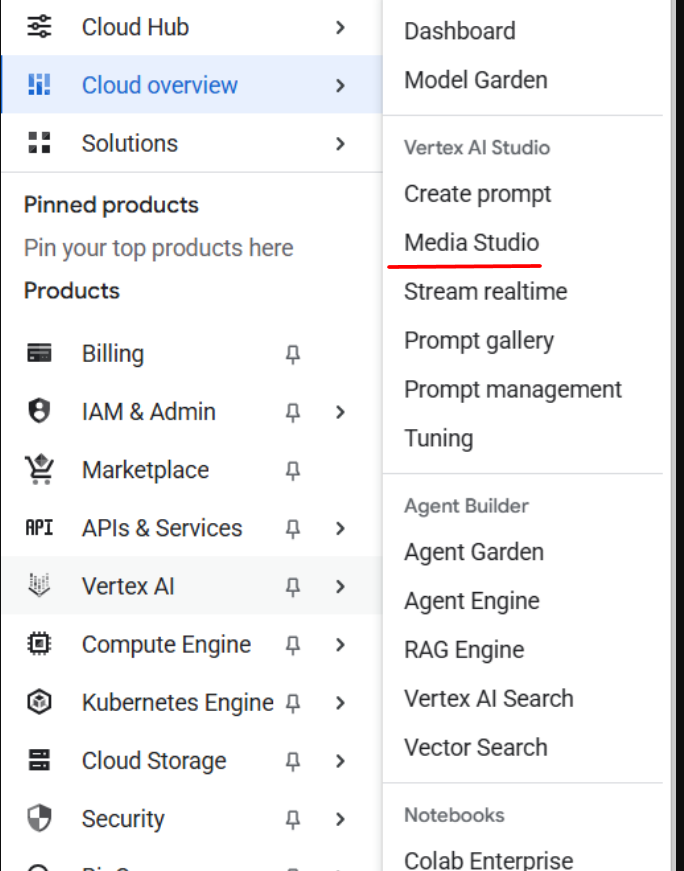
Task: Select Tuning in Vertex AI Studio
Action: tap(439, 438)
